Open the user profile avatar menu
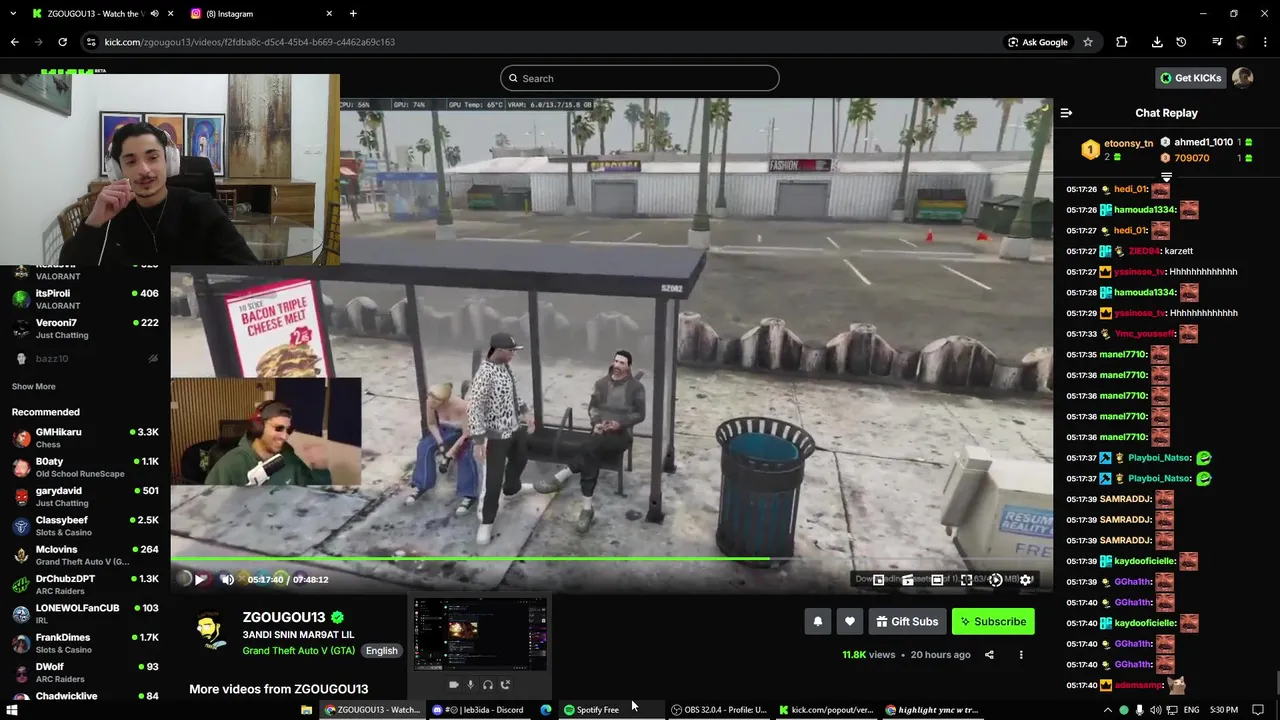The width and height of the screenshot is (1280, 720). pyautogui.click(x=1242, y=78)
